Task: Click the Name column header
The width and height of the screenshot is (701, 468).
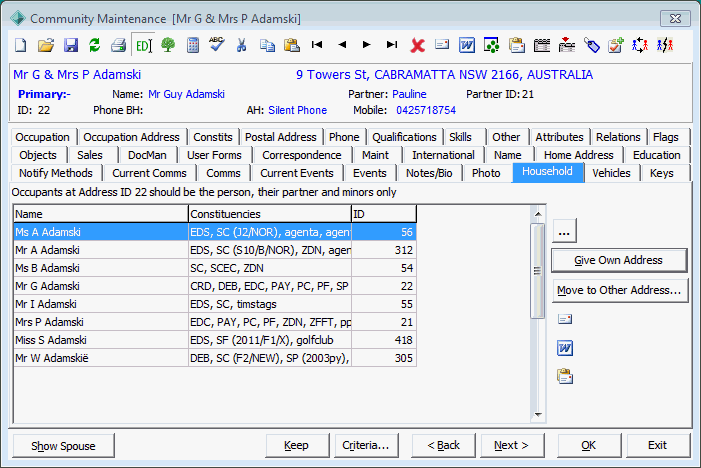Action: click(x=101, y=214)
